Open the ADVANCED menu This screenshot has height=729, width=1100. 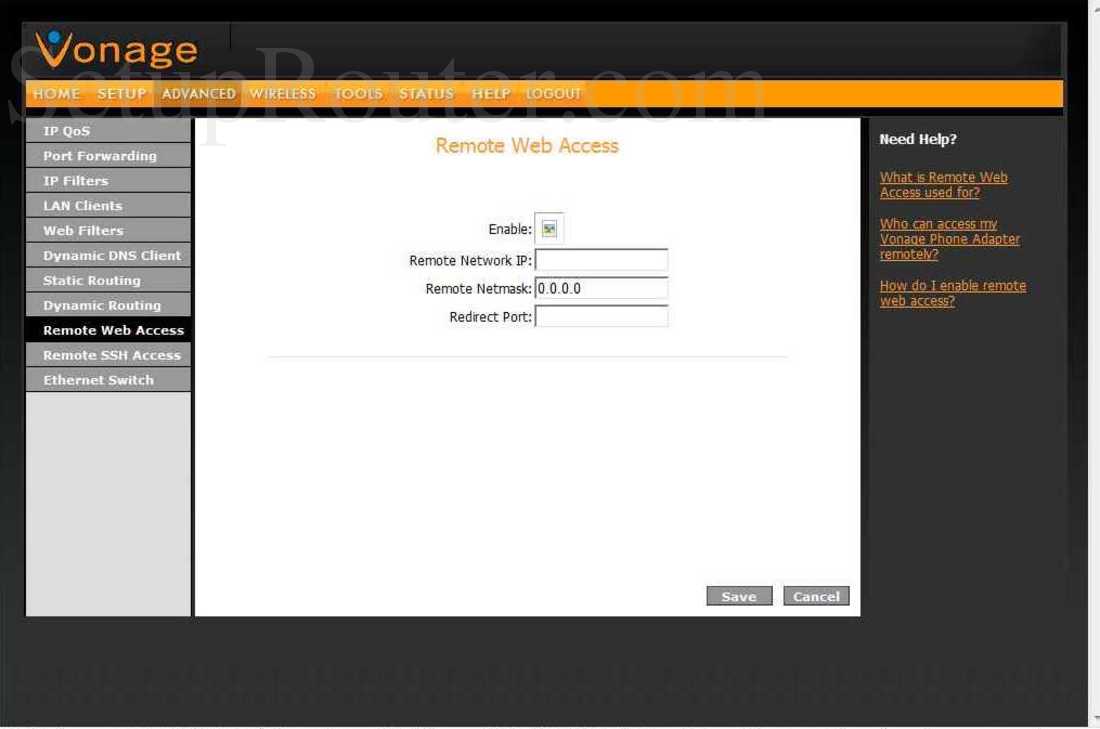(199, 93)
